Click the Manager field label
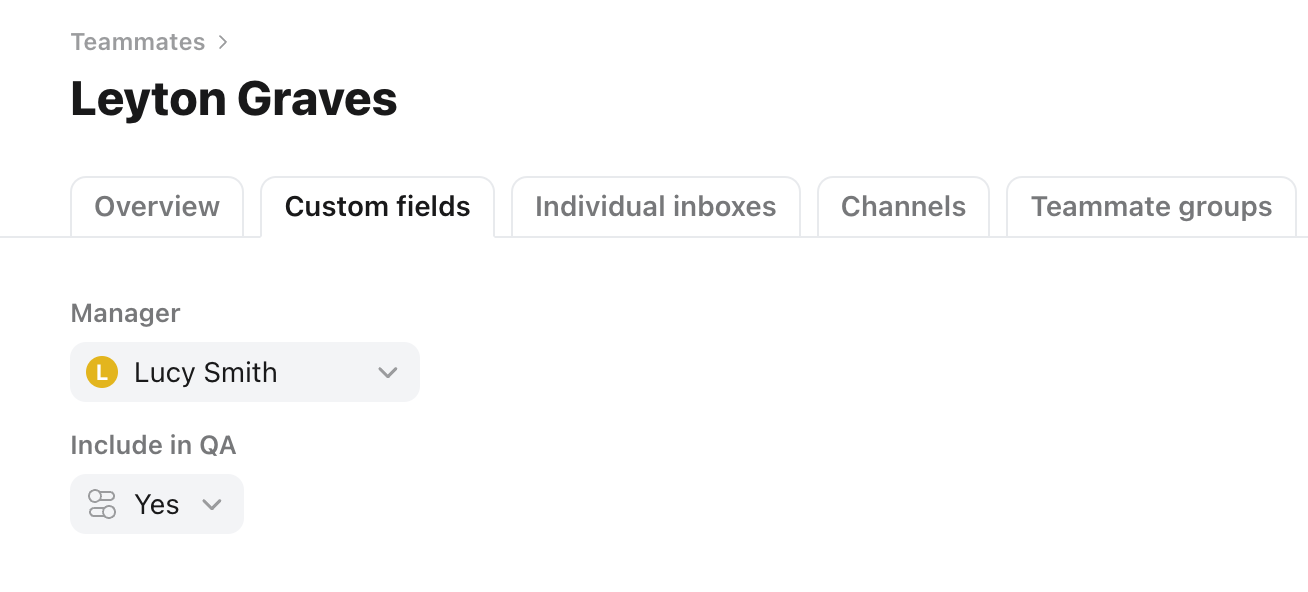 point(125,313)
